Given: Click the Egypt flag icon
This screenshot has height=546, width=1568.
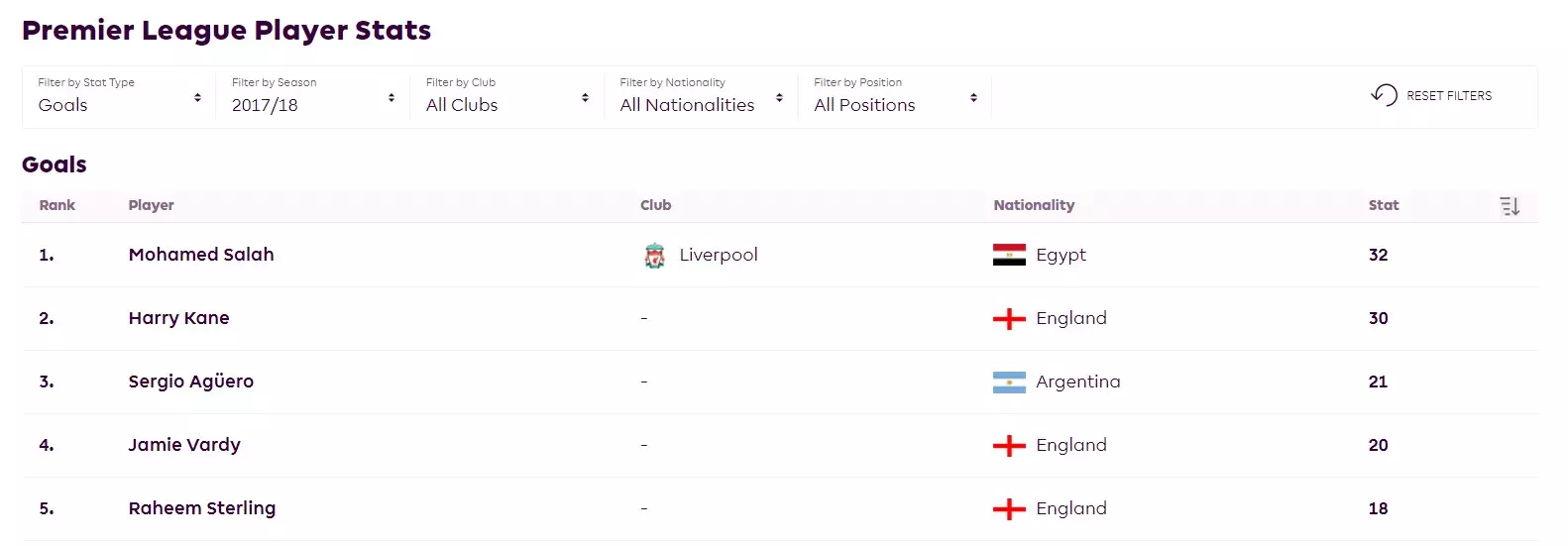Looking at the screenshot, I should (x=1009, y=256).
